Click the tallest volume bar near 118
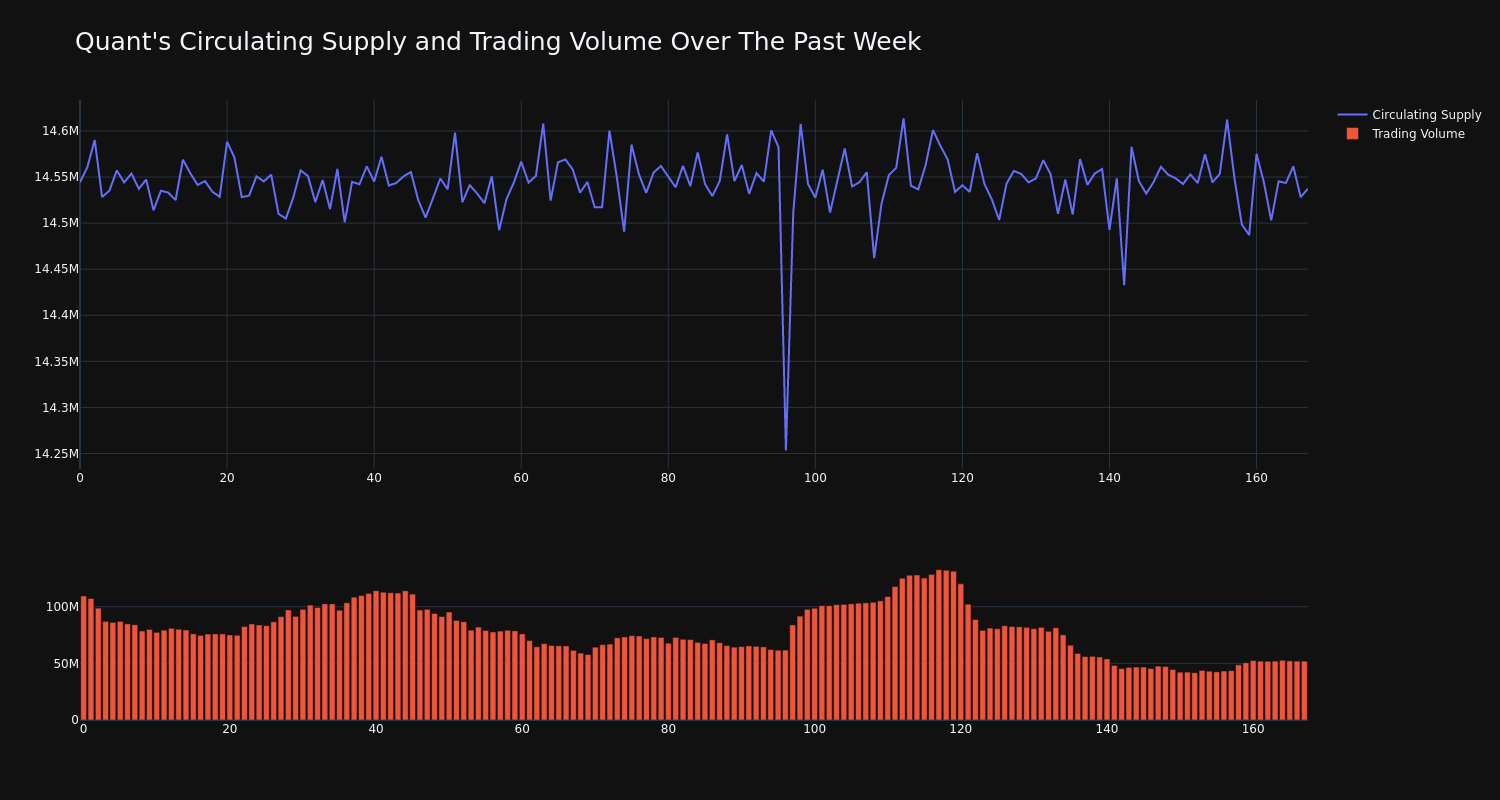 [939, 645]
